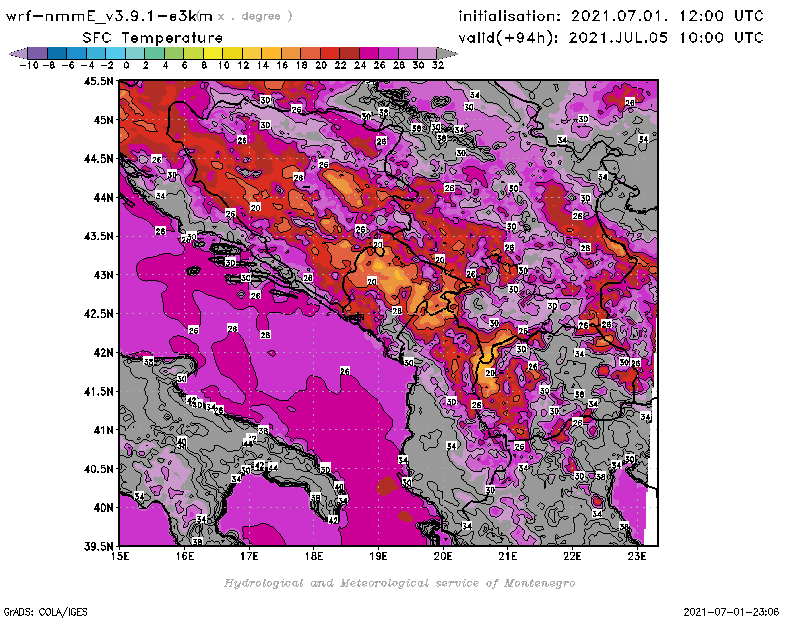Click the 21E longitude axis label
Image resolution: width=800 pixels, height=618 pixels.
[x=508, y=556]
